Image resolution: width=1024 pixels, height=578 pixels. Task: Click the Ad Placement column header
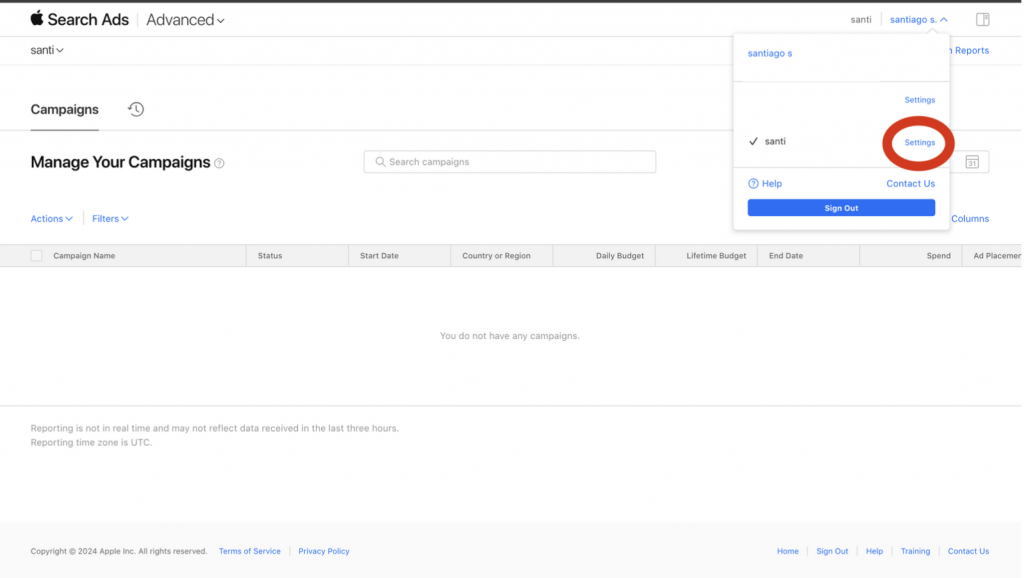[997, 255]
